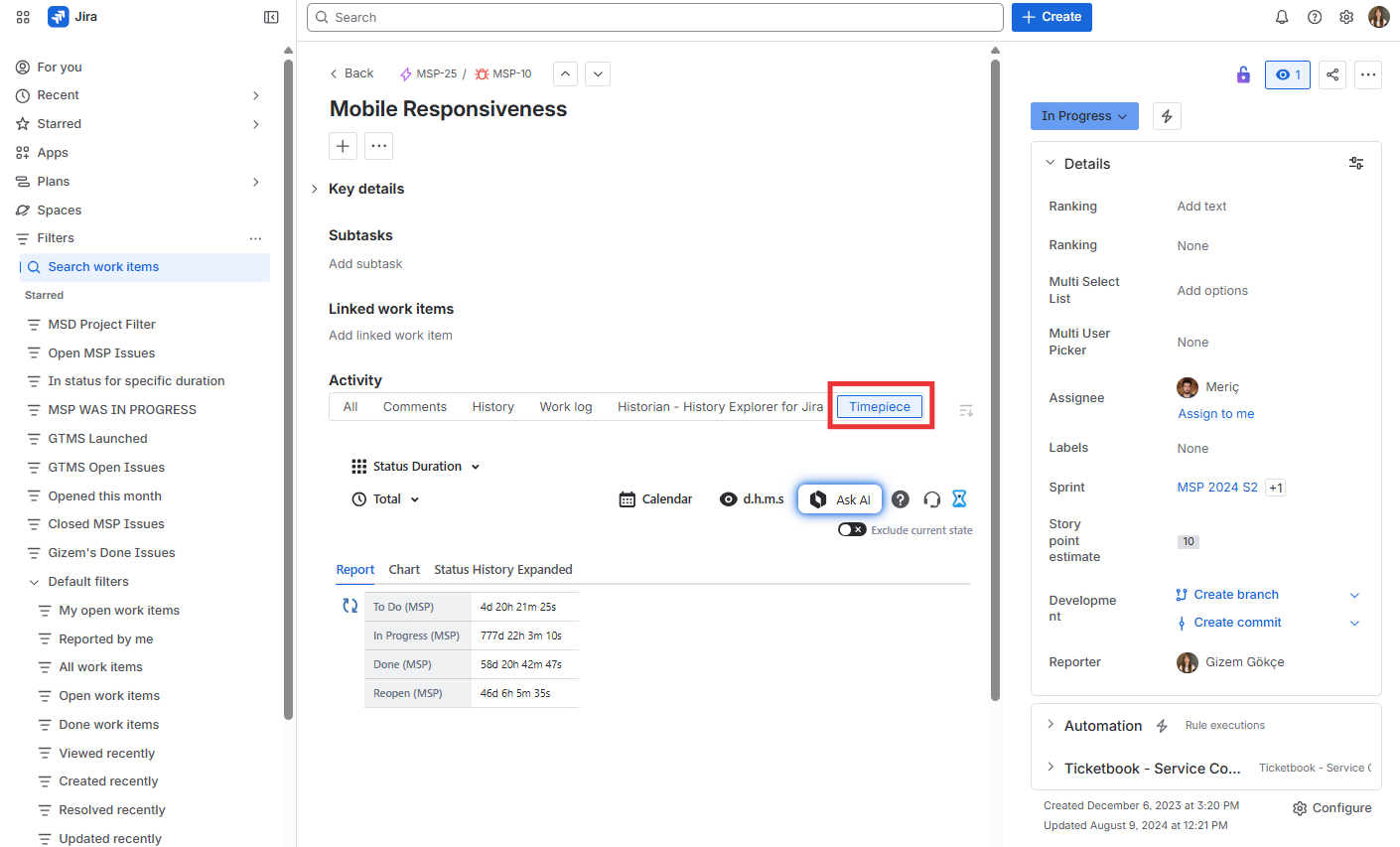Expand the Automation section
This screenshot has height=847, width=1400.
pos(1050,725)
